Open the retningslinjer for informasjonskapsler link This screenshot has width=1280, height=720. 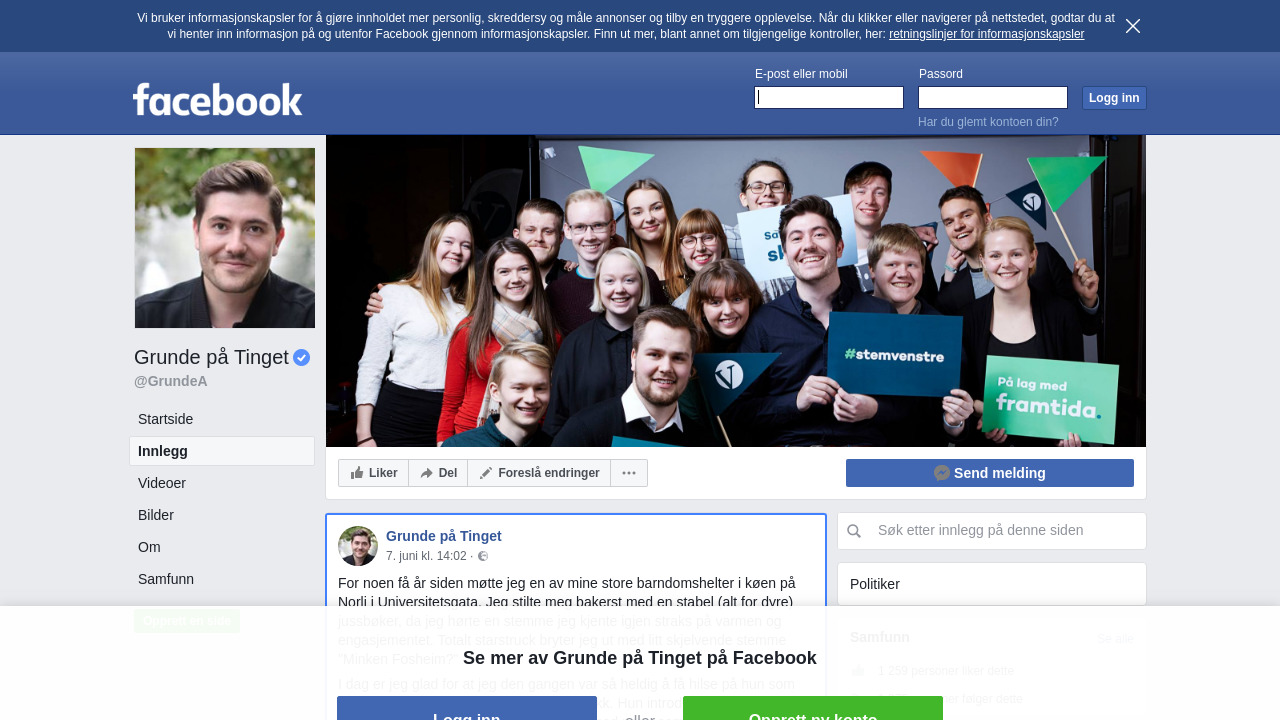986,34
